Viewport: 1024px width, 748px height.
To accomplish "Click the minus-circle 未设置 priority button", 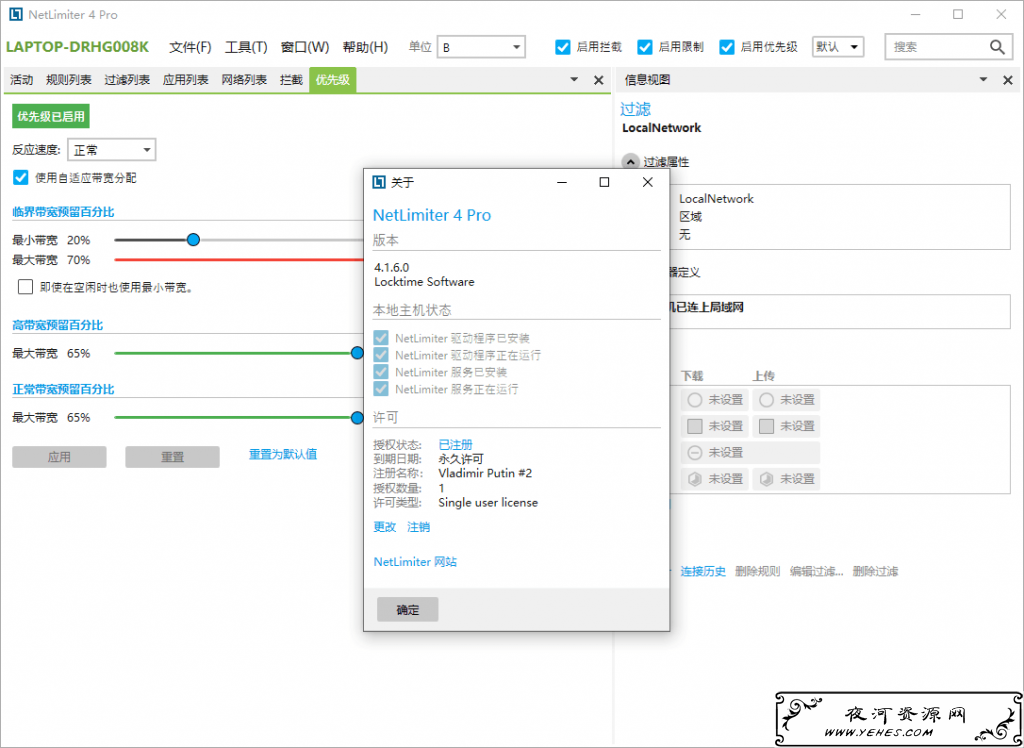I will pyautogui.click(x=750, y=452).
